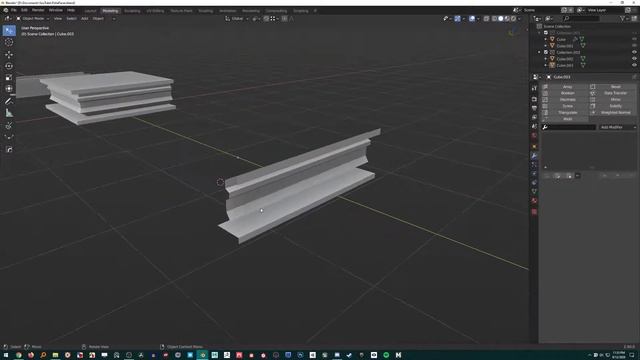Toggle snapping magnet in header
Screen dimensions: 640x360
coord(266,18)
